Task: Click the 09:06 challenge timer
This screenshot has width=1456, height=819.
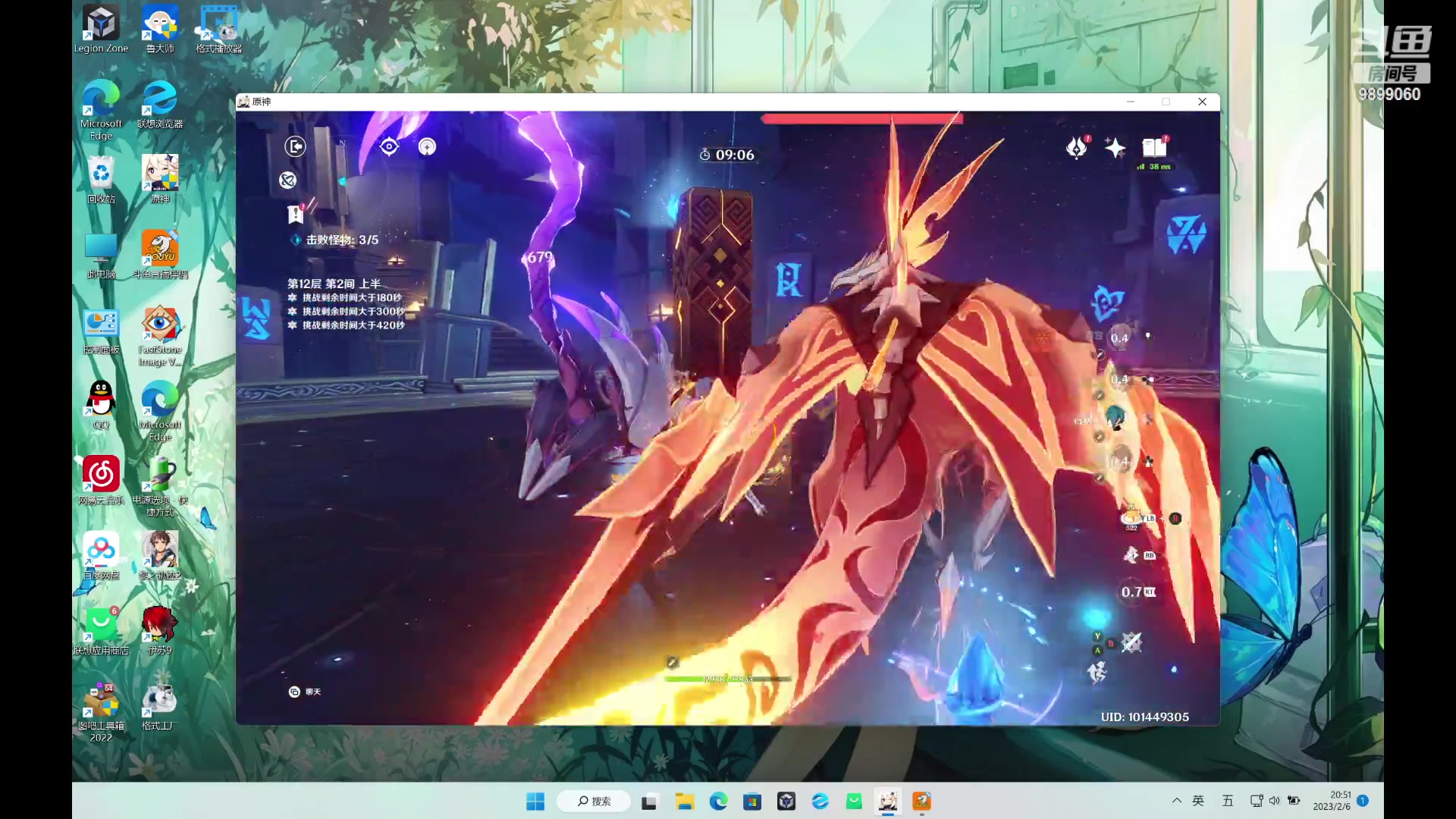Action: pos(727,155)
